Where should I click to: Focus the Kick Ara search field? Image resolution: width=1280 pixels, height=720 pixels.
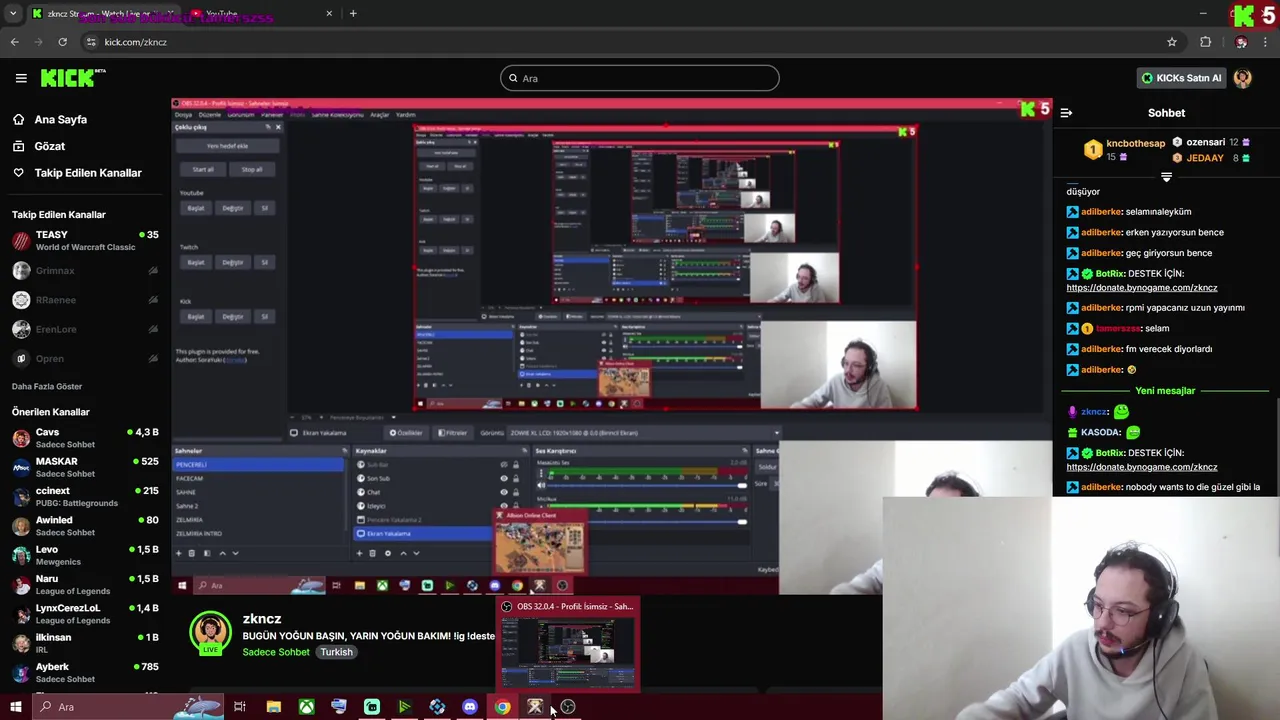(x=640, y=78)
